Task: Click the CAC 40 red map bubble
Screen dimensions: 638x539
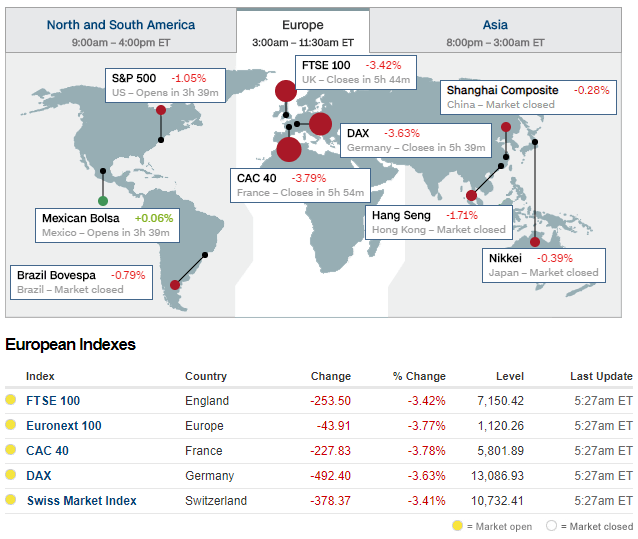Action: (288, 149)
